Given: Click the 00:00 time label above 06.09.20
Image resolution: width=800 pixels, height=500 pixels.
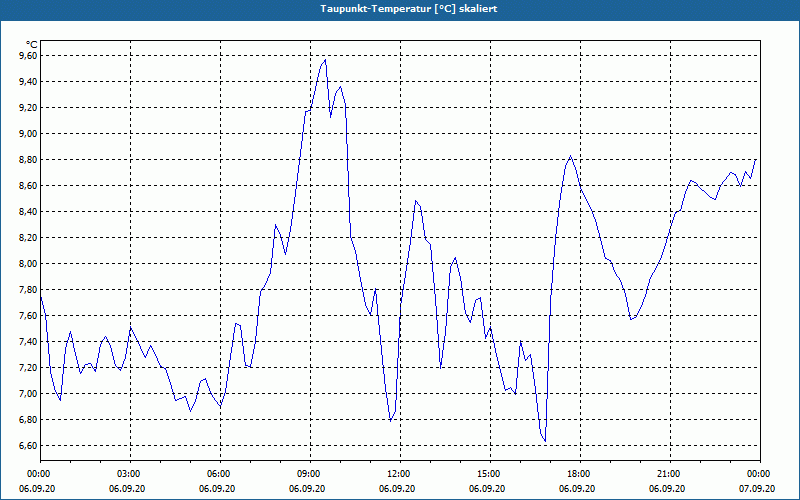Looking at the screenshot, I should 41,474.
